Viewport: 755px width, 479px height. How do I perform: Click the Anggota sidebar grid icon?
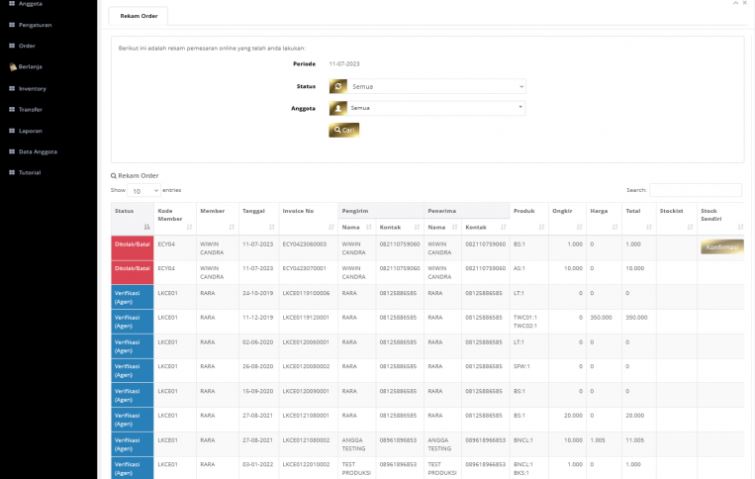click(x=12, y=3)
